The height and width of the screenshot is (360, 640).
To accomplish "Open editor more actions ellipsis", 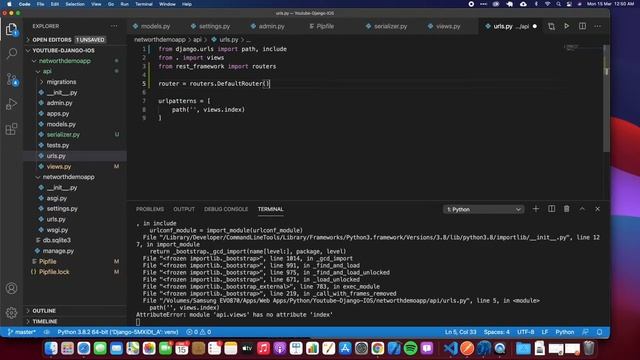I will [x=598, y=26].
